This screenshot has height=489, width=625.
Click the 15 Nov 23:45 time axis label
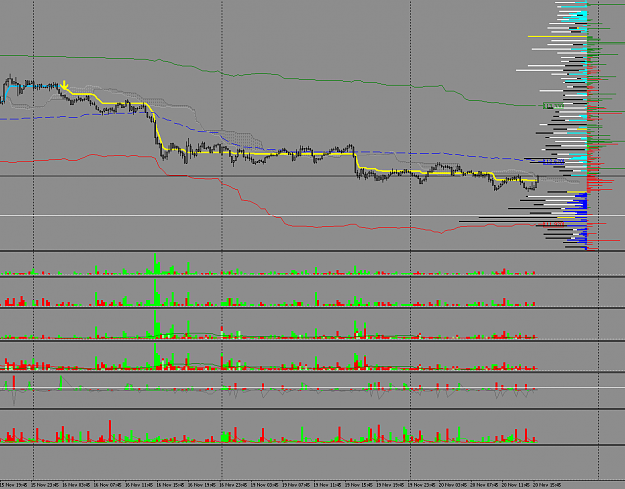coord(45,485)
